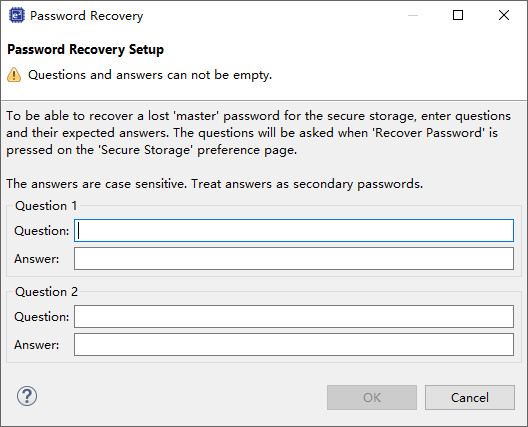Select the 'Password Recovery Setup' heading
This screenshot has width=528, height=427.
(86, 50)
